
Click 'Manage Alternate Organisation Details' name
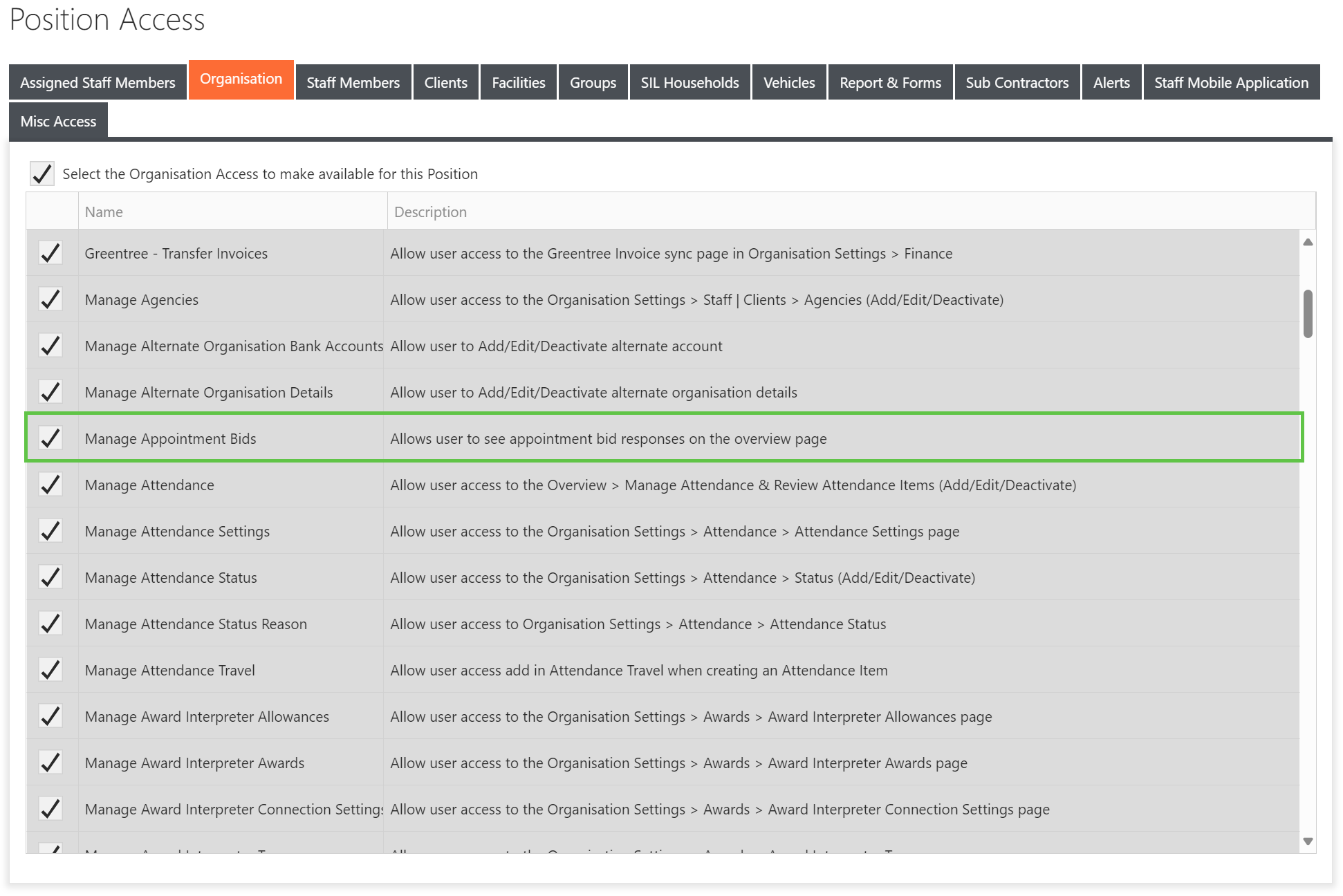point(209,393)
